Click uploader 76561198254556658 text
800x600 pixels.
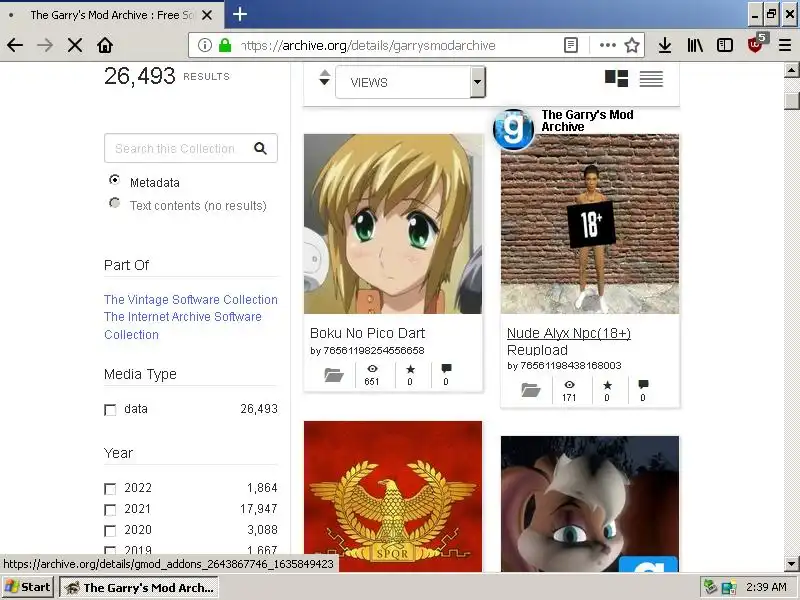(373, 351)
